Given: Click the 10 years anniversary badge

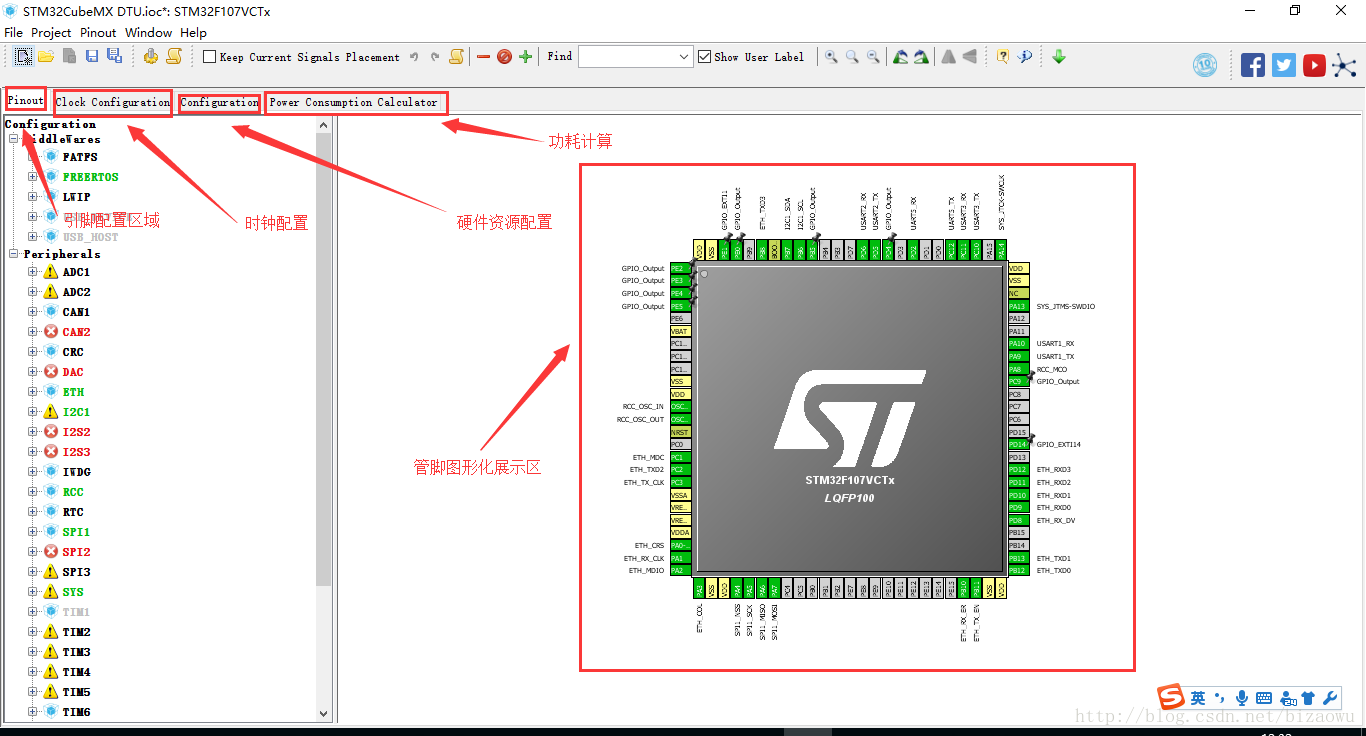Looking at the screenshot, I should [x=1206, y=66].
